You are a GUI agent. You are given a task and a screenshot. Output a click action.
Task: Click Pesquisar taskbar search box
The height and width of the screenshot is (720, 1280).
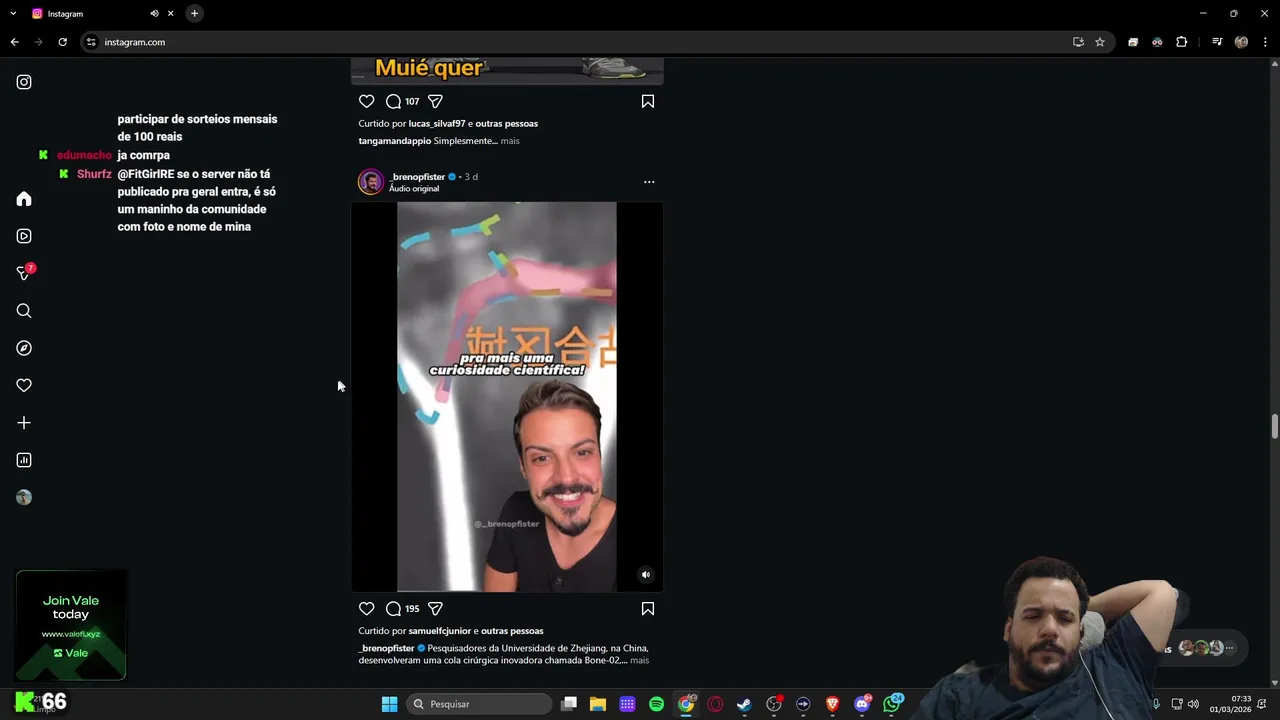pyautogui.click(x=479, y=704)
